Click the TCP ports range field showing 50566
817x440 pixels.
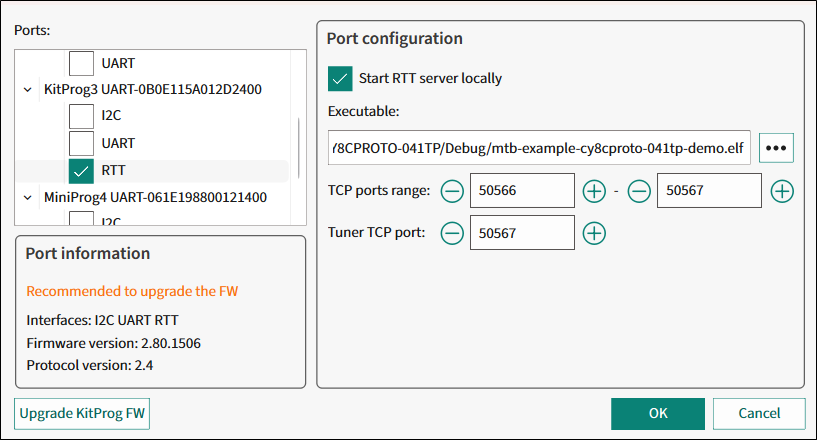pyautogui.click(x=522, y=191)
